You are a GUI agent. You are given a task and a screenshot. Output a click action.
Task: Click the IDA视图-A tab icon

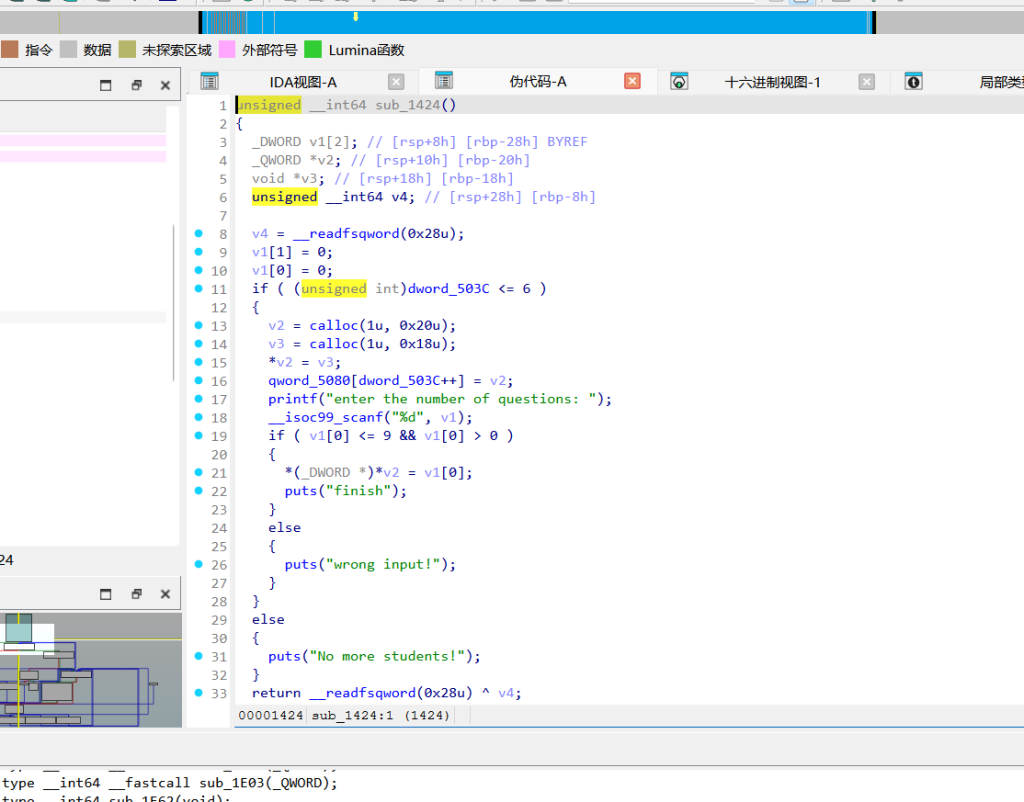click(209, 82)
